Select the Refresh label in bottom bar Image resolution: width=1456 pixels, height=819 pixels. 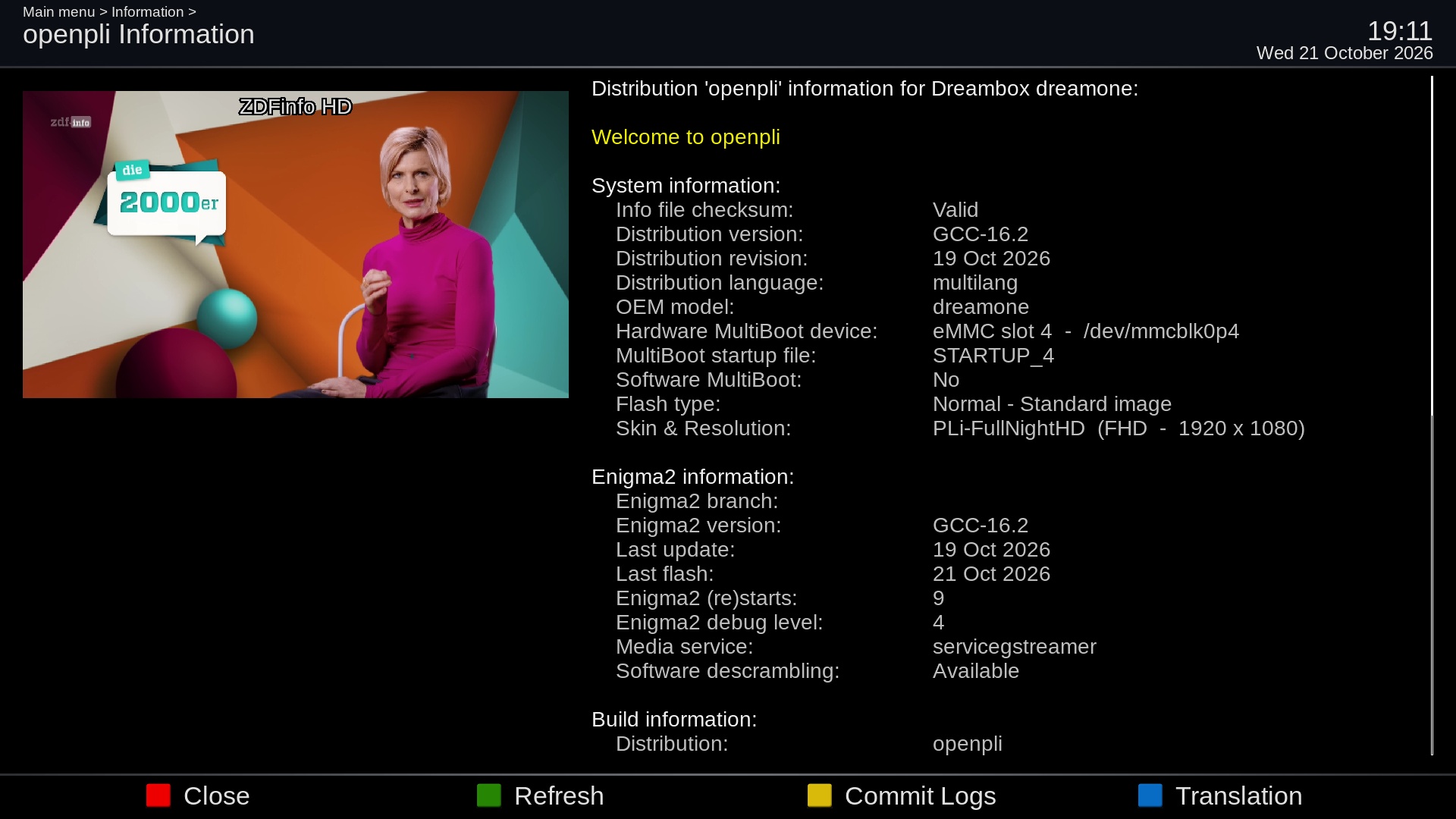[x=559, y=796]
